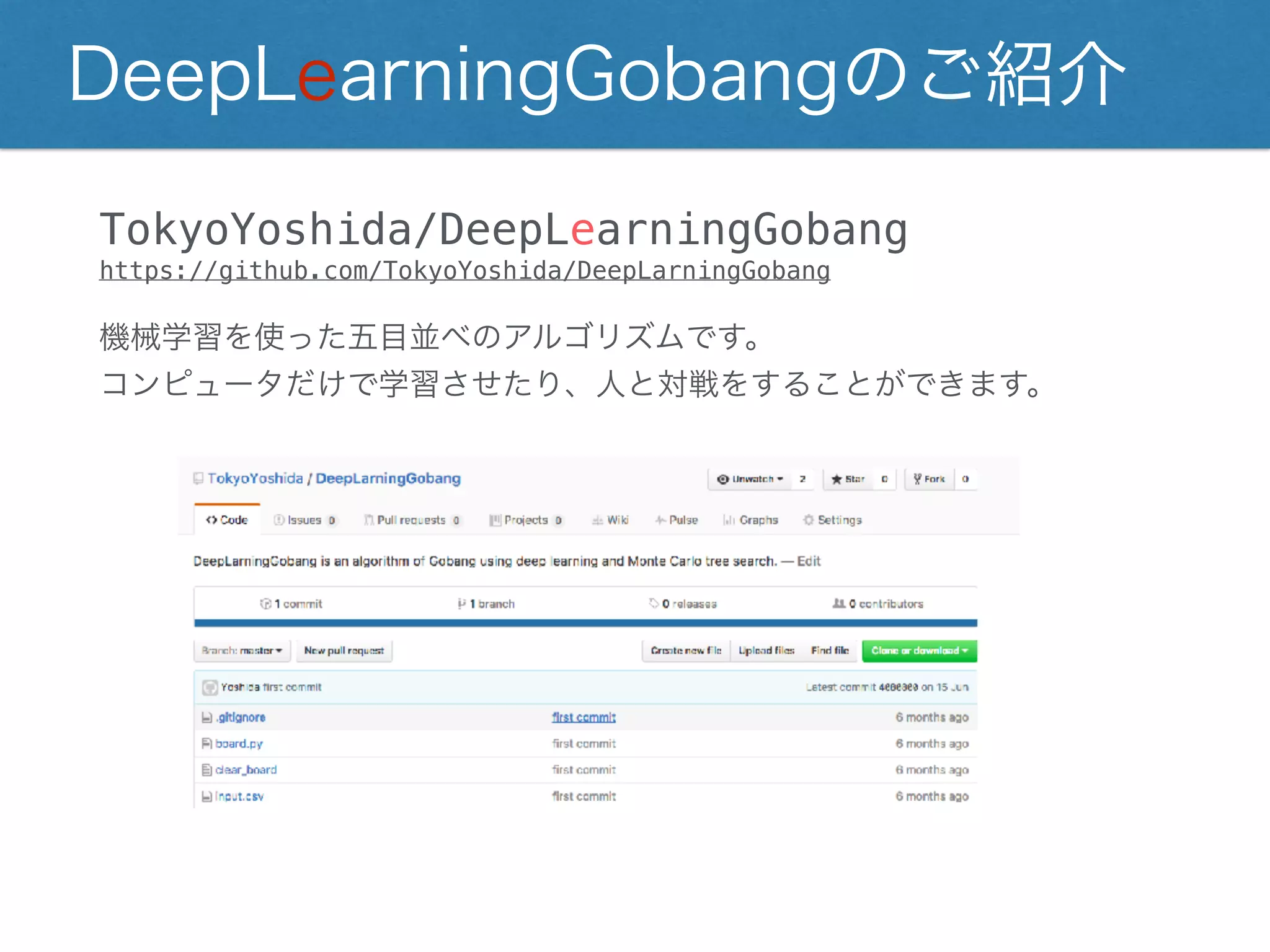Viewport: 1270px width, 952px height.
Task: Click the file icon beside .gitignore
Action: 206,718
